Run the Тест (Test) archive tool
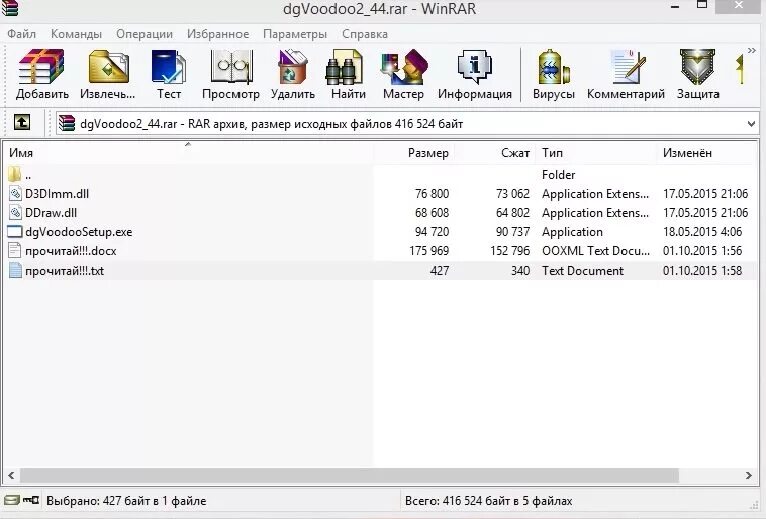766x519 pixels. pyautogui.click(x=169, y=74)
